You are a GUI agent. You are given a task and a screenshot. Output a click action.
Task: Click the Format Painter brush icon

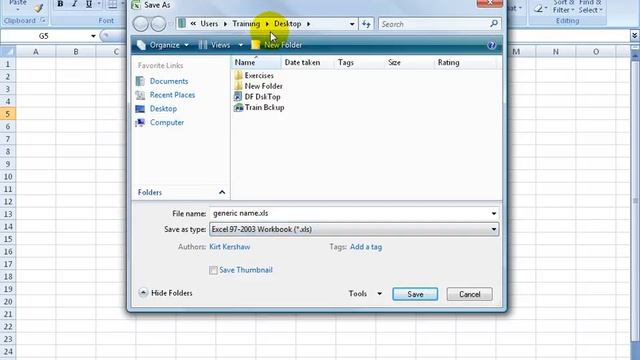(x=39, y=8)
